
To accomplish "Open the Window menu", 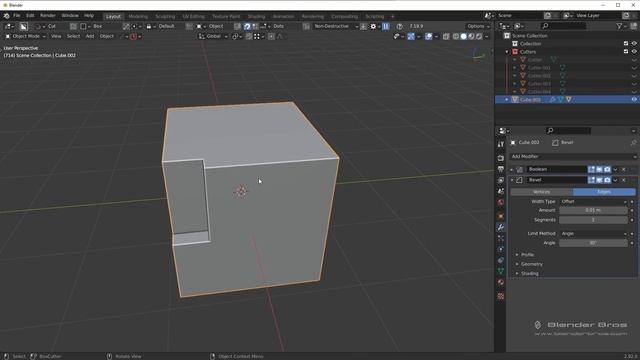I will tap(70, 16).
